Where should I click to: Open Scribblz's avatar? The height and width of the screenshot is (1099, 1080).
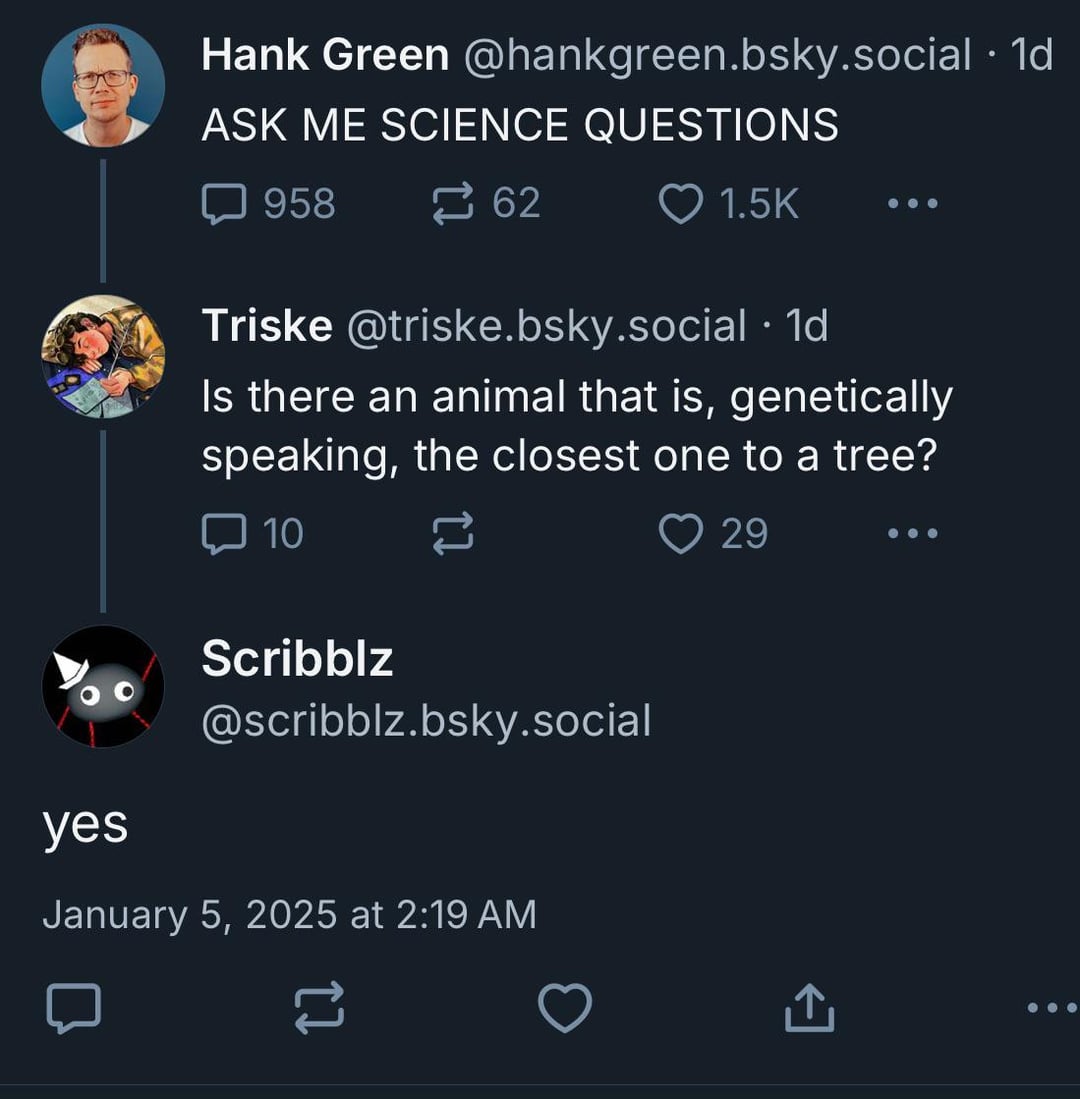coord(103,686)
